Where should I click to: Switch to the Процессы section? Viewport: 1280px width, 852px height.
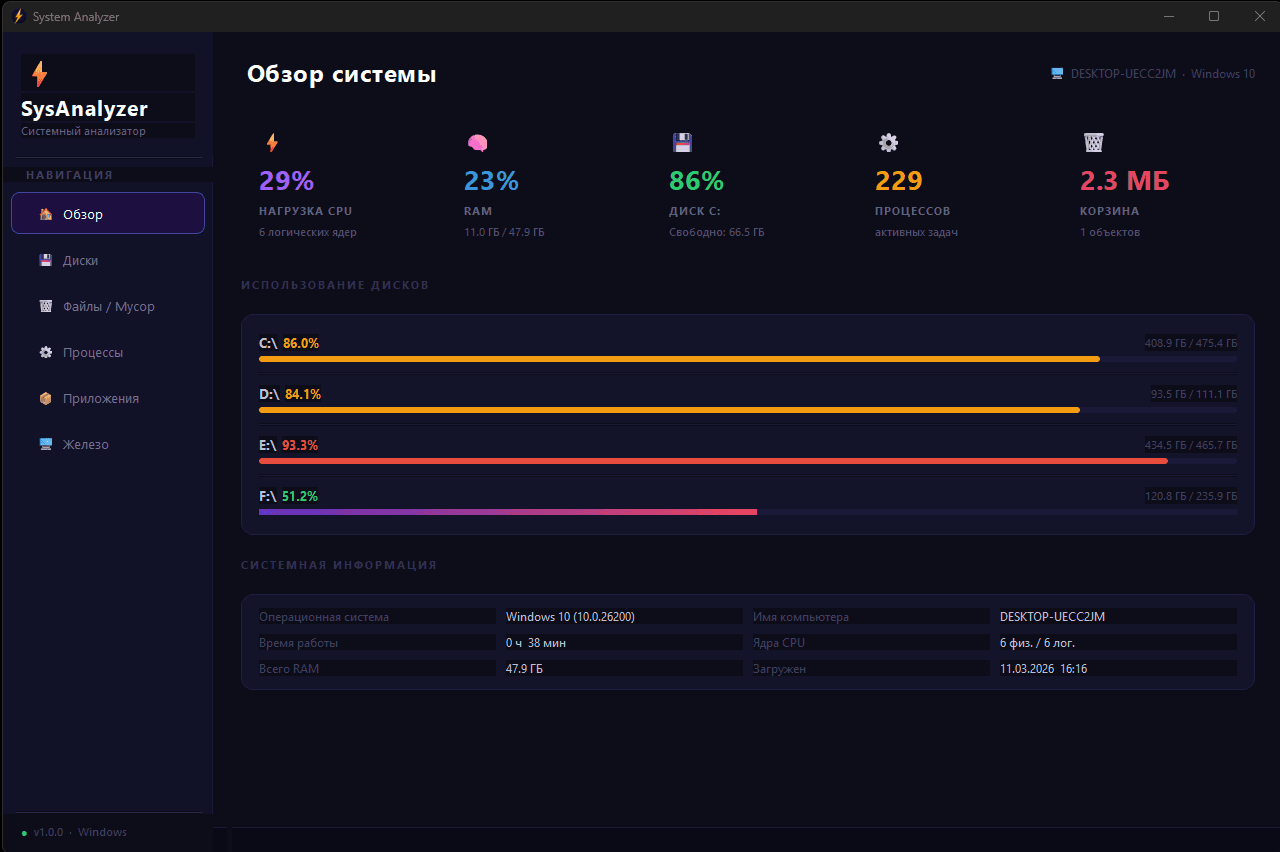tap(107, 352)
